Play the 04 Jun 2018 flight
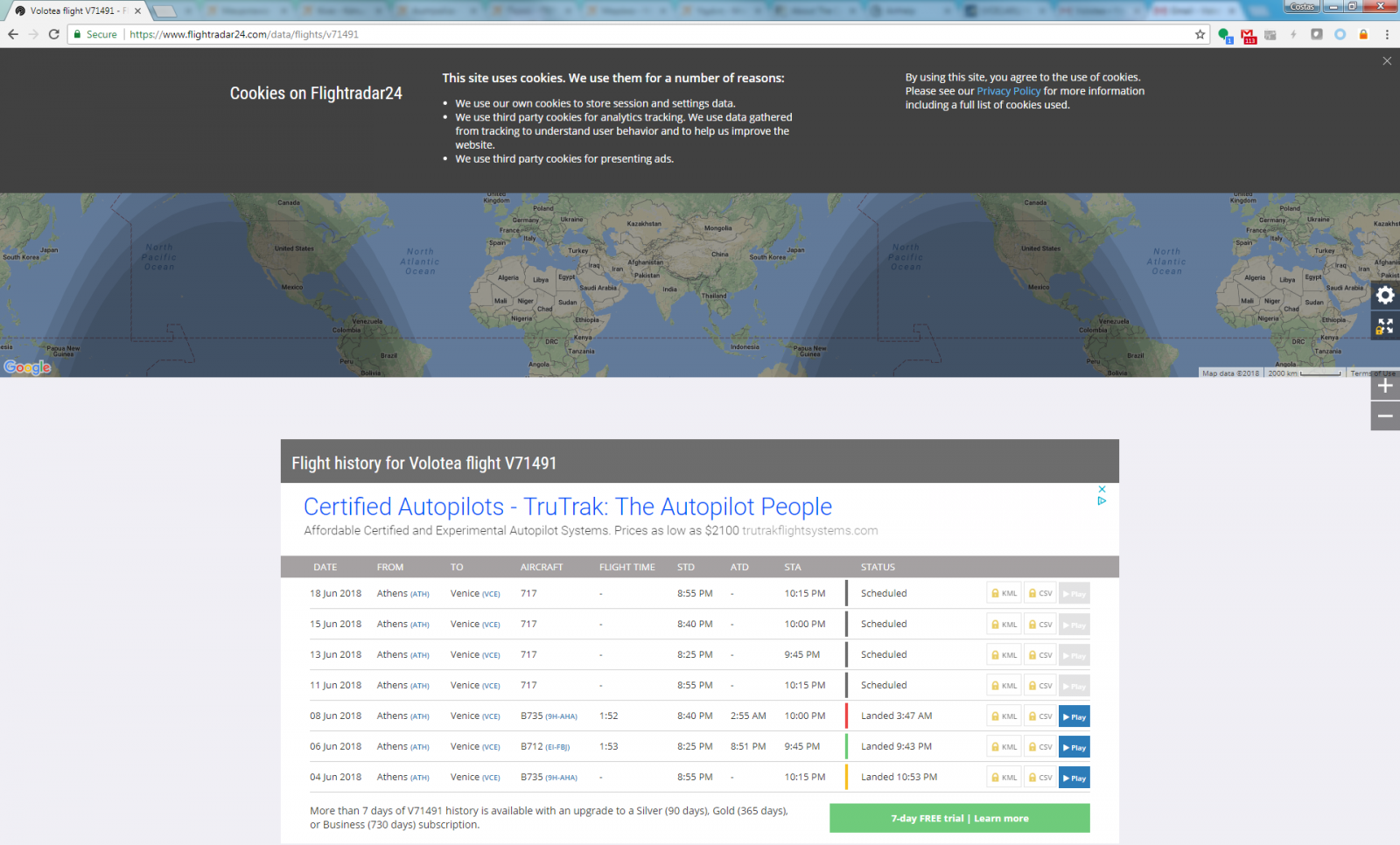This screenshot has width=1400, height=845. point(1074,778)
